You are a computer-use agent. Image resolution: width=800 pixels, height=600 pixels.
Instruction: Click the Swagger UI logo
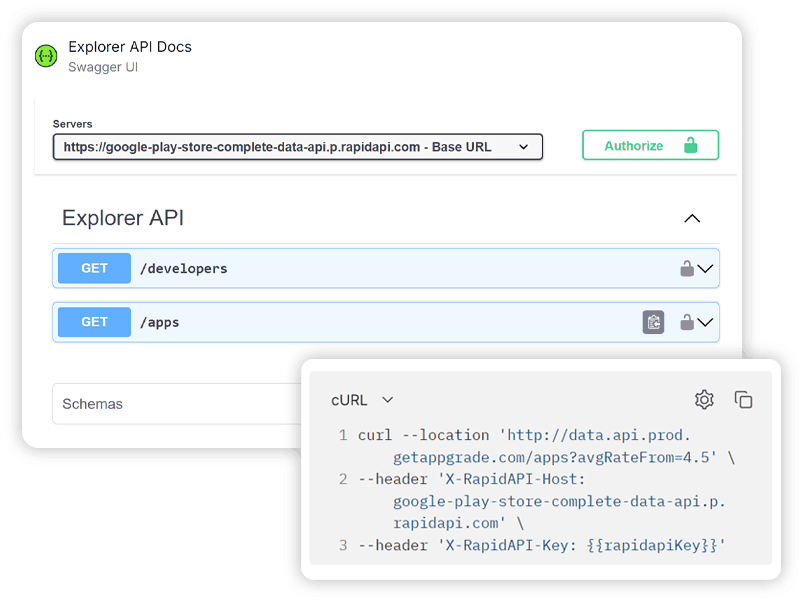click(x=46, y=55)
